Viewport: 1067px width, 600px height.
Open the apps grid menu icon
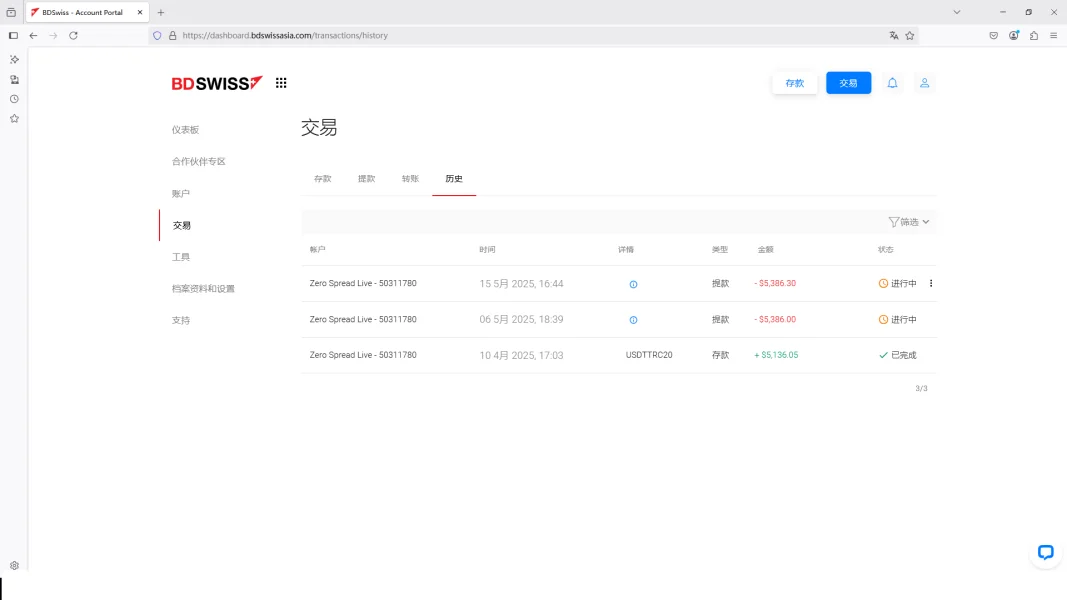281,83
